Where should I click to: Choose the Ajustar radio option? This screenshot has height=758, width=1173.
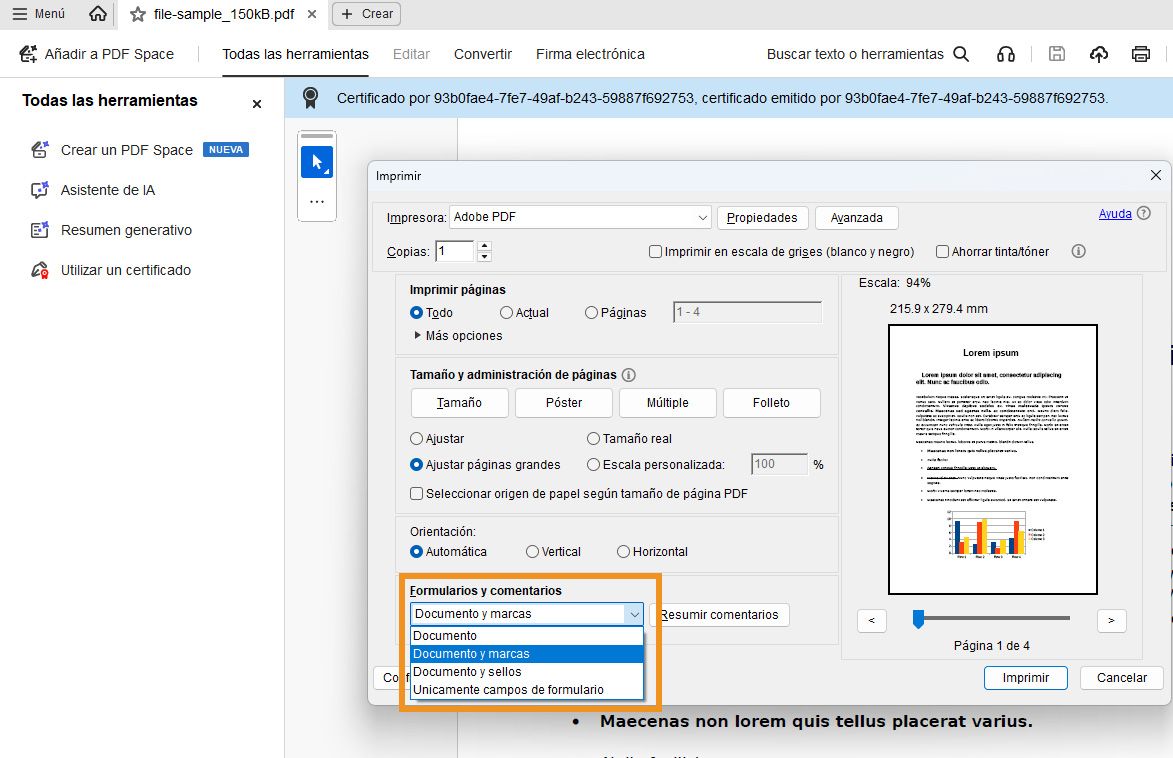click(417, 438)
